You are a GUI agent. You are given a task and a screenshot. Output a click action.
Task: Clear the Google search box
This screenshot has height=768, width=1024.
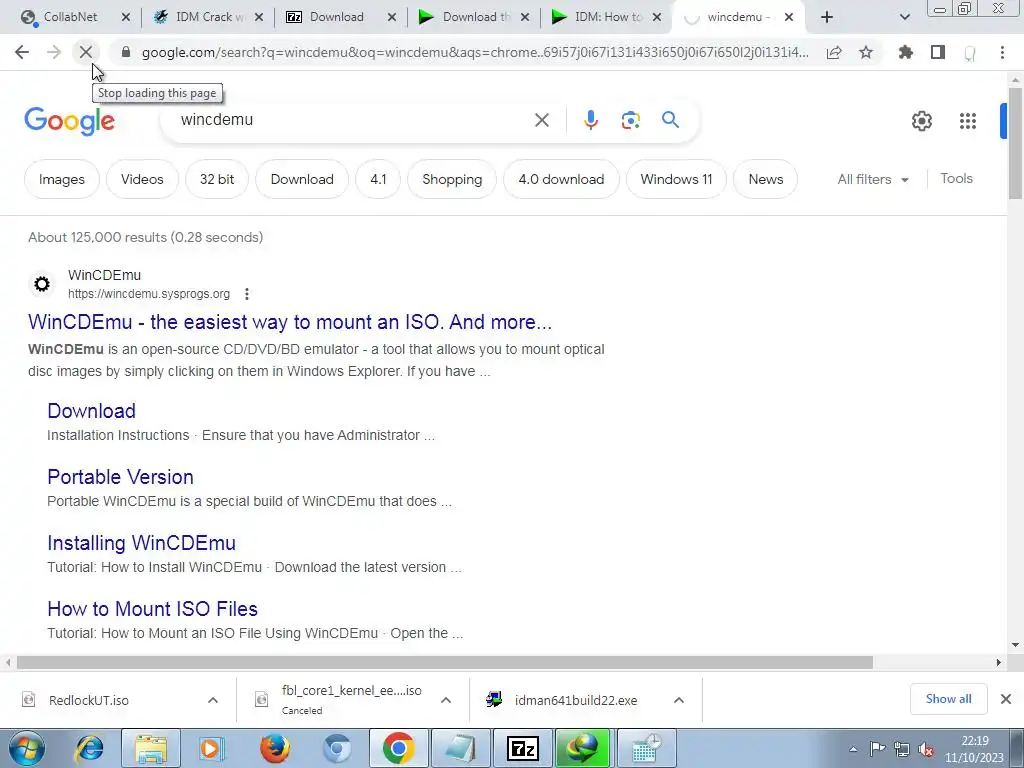(x=541, y=120)
